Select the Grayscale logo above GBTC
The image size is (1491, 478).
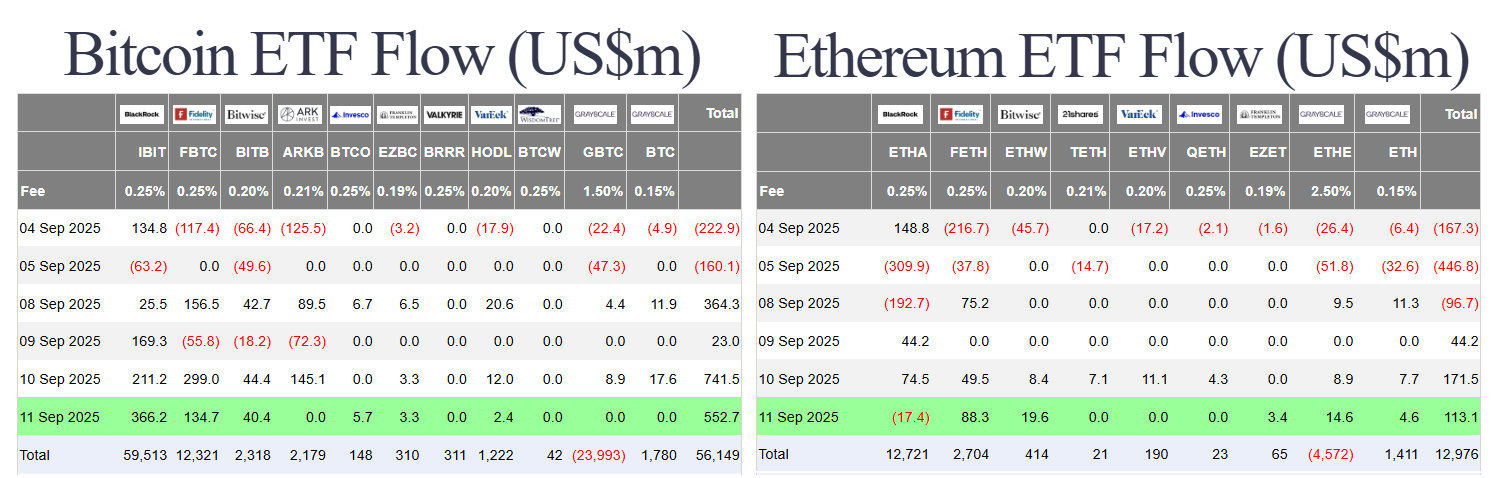tap(595, 114)
